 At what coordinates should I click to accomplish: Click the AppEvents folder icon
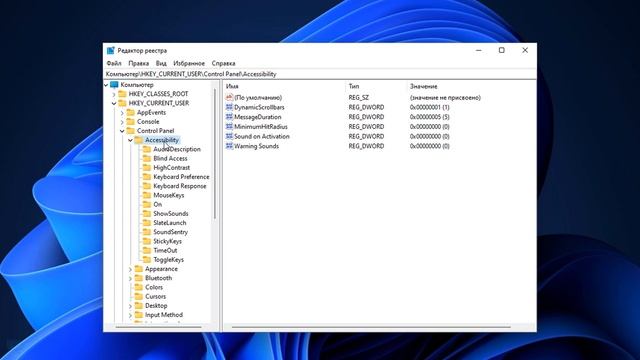[x=130, y=112]
